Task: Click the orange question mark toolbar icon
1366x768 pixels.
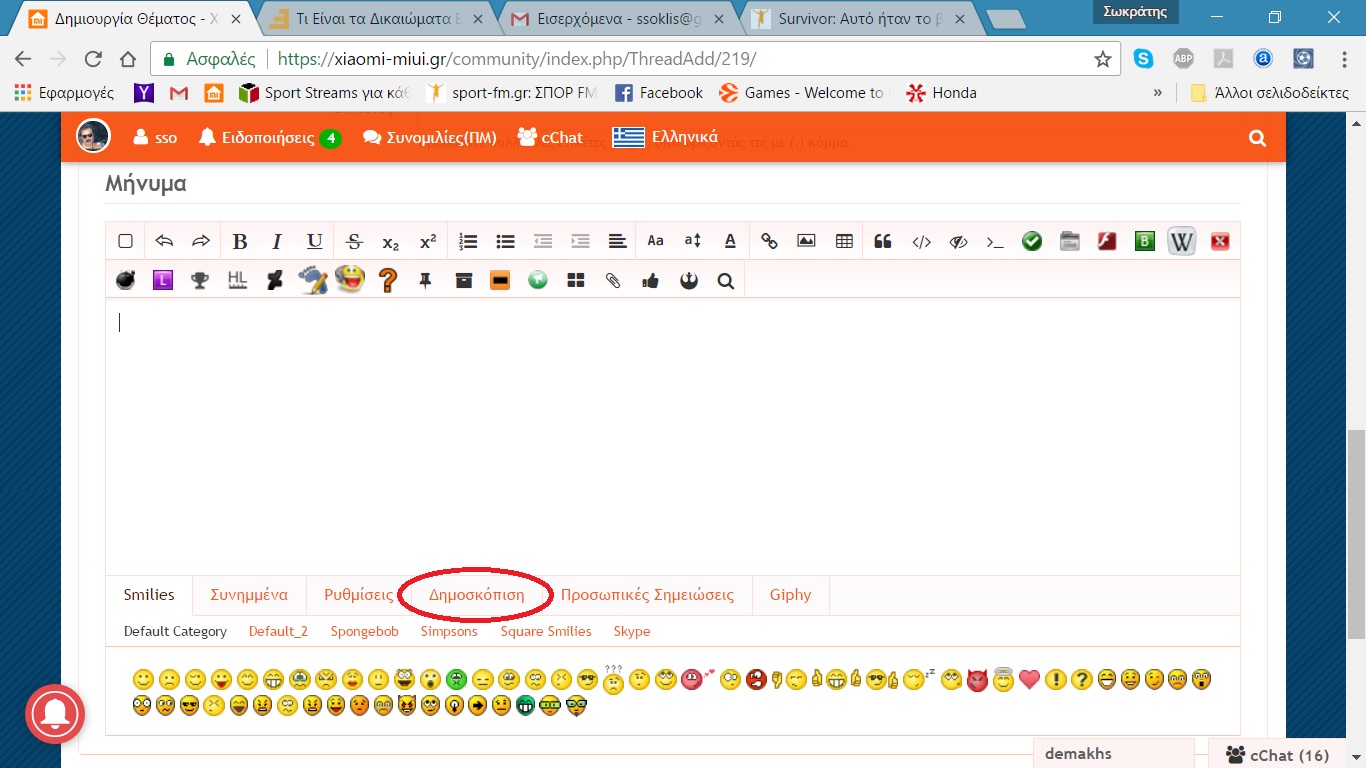Action: 388,280
